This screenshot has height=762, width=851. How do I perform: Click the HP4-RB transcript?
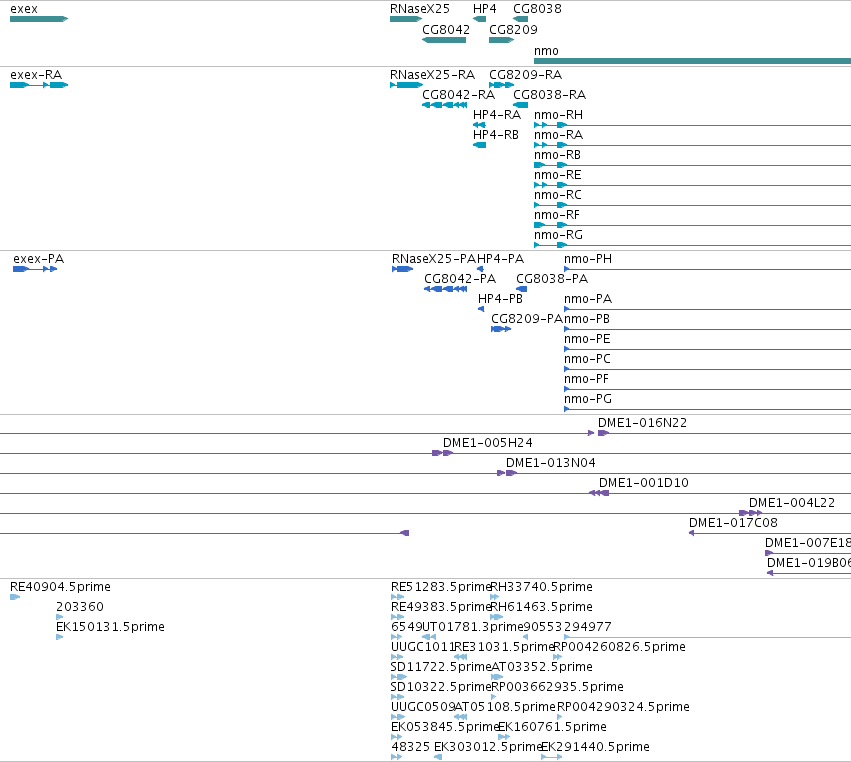tap(479, 145)
